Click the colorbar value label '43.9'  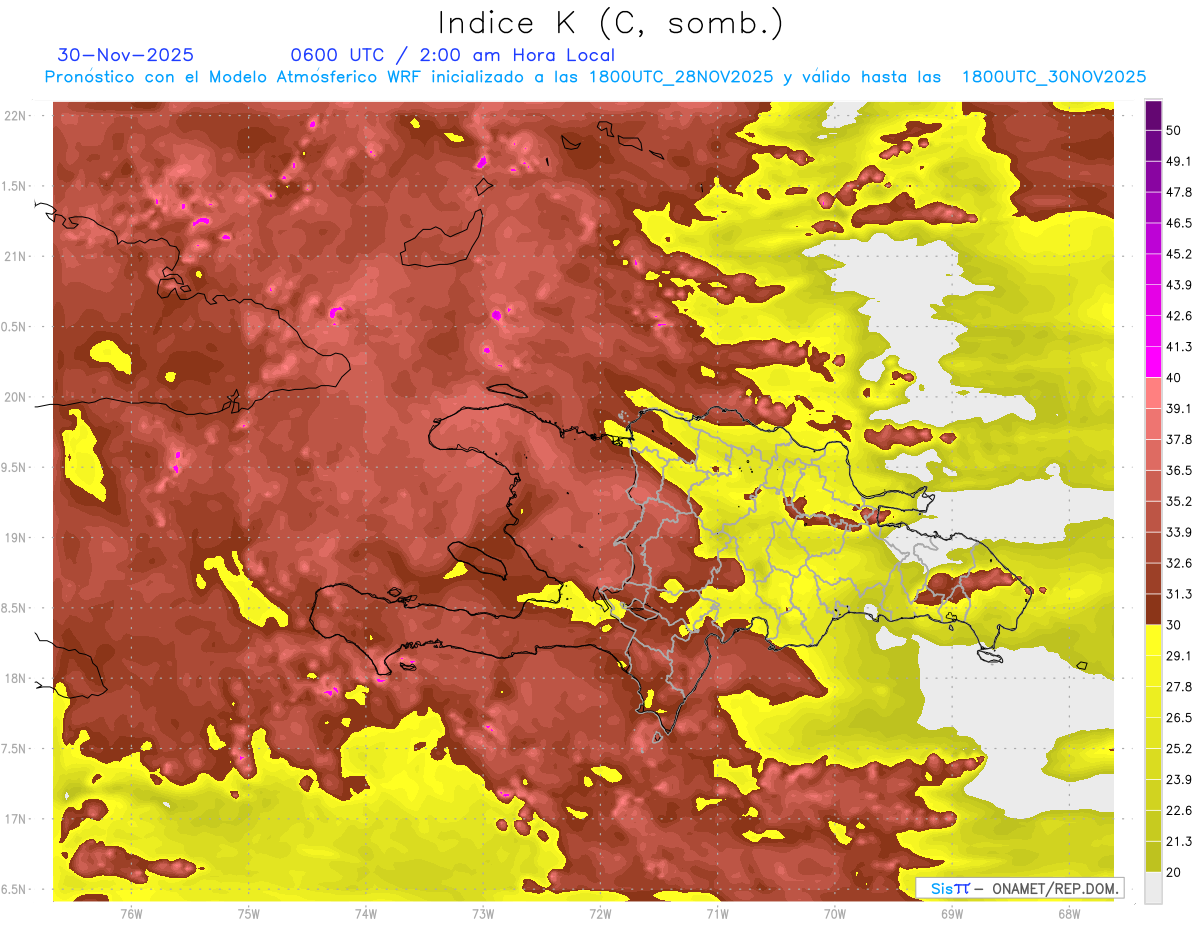pyautogui.click(x=1179, y=285)
